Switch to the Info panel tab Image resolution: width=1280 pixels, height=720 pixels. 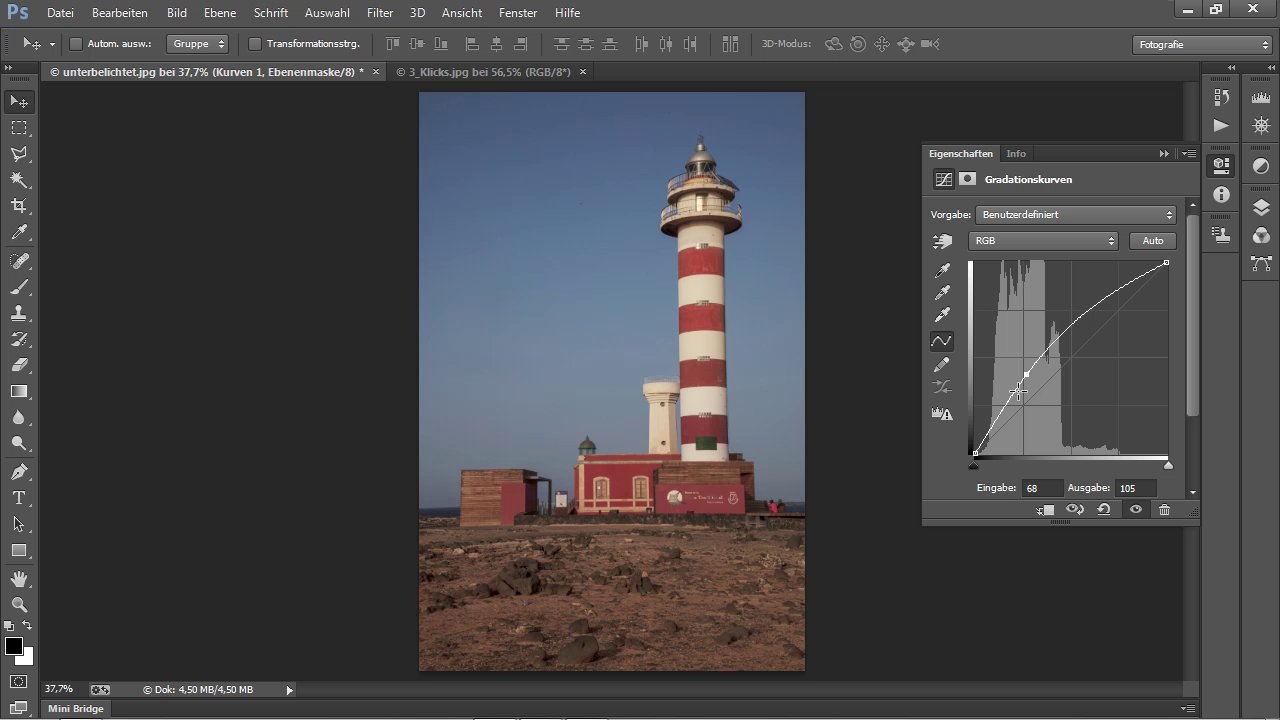pos(1016,154)
